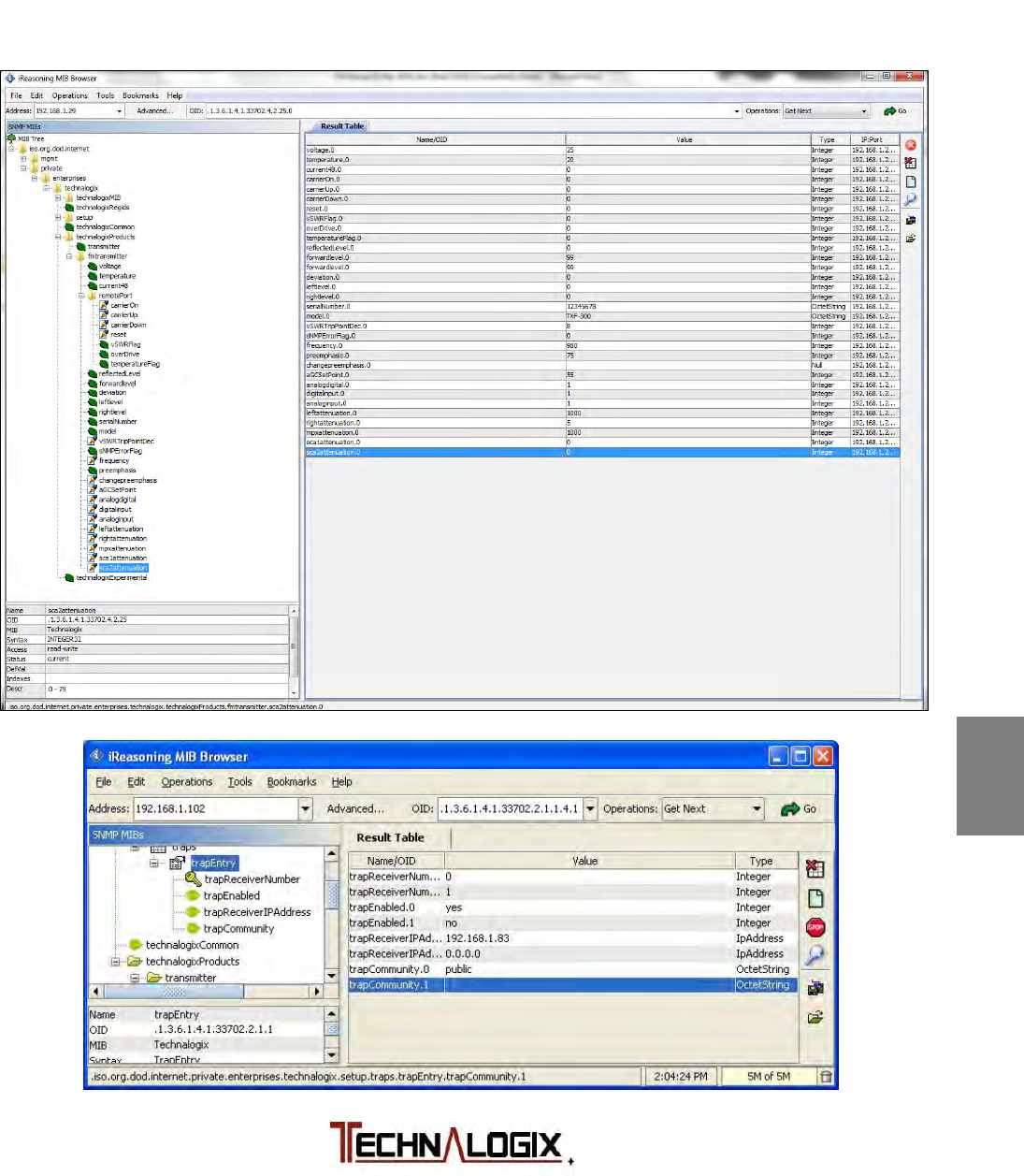This screenshot has height=1176, width=1024.
Task: Click the edit icon beside the frequency tree node
Action: [x=93, y=460]
